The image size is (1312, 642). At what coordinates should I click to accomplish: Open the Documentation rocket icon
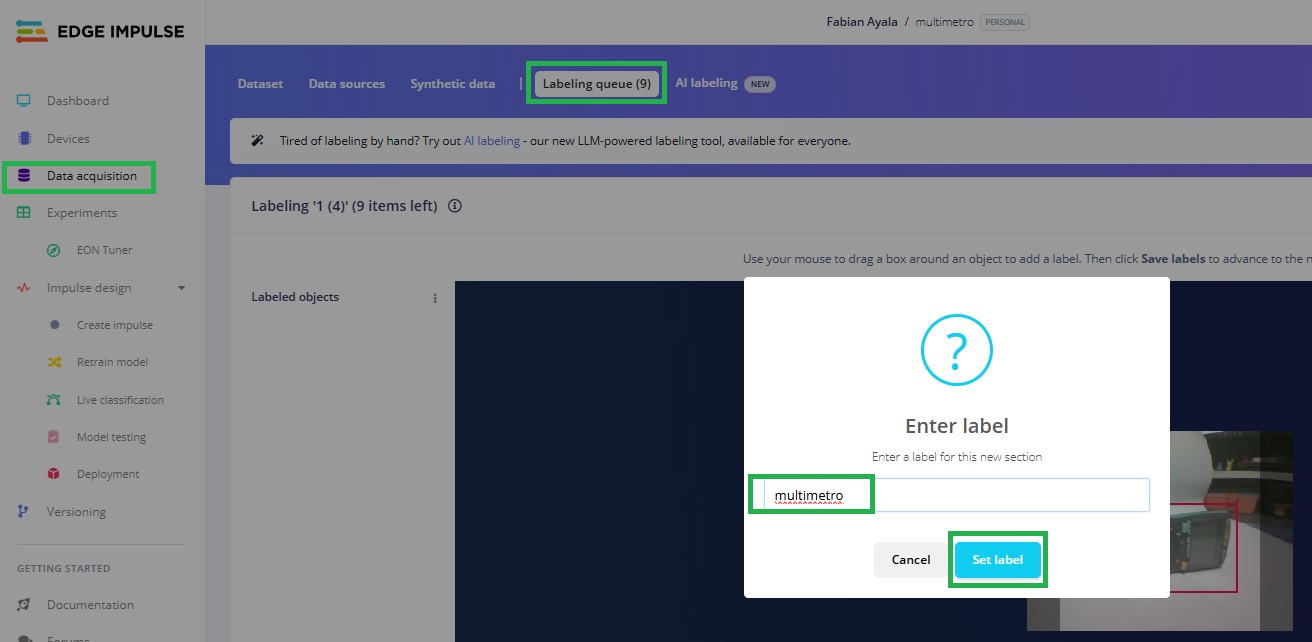pyautogui.click(x=24, y=605)
